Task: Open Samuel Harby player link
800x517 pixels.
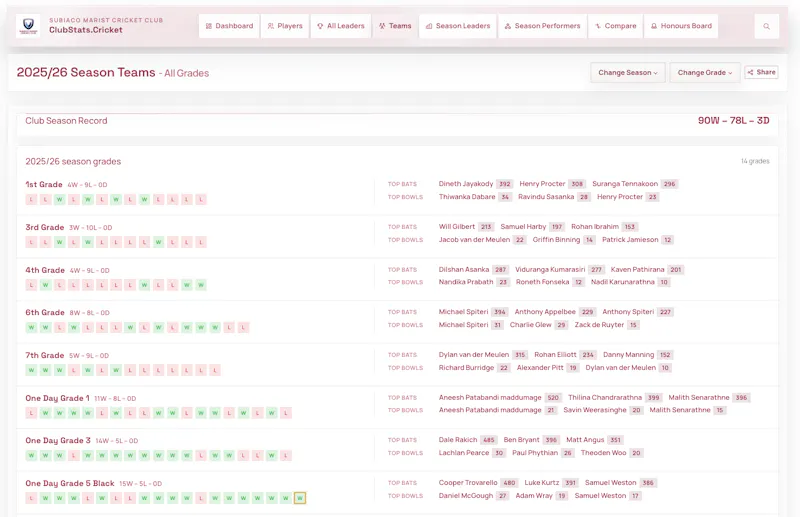Action: (x=523, y=227)
